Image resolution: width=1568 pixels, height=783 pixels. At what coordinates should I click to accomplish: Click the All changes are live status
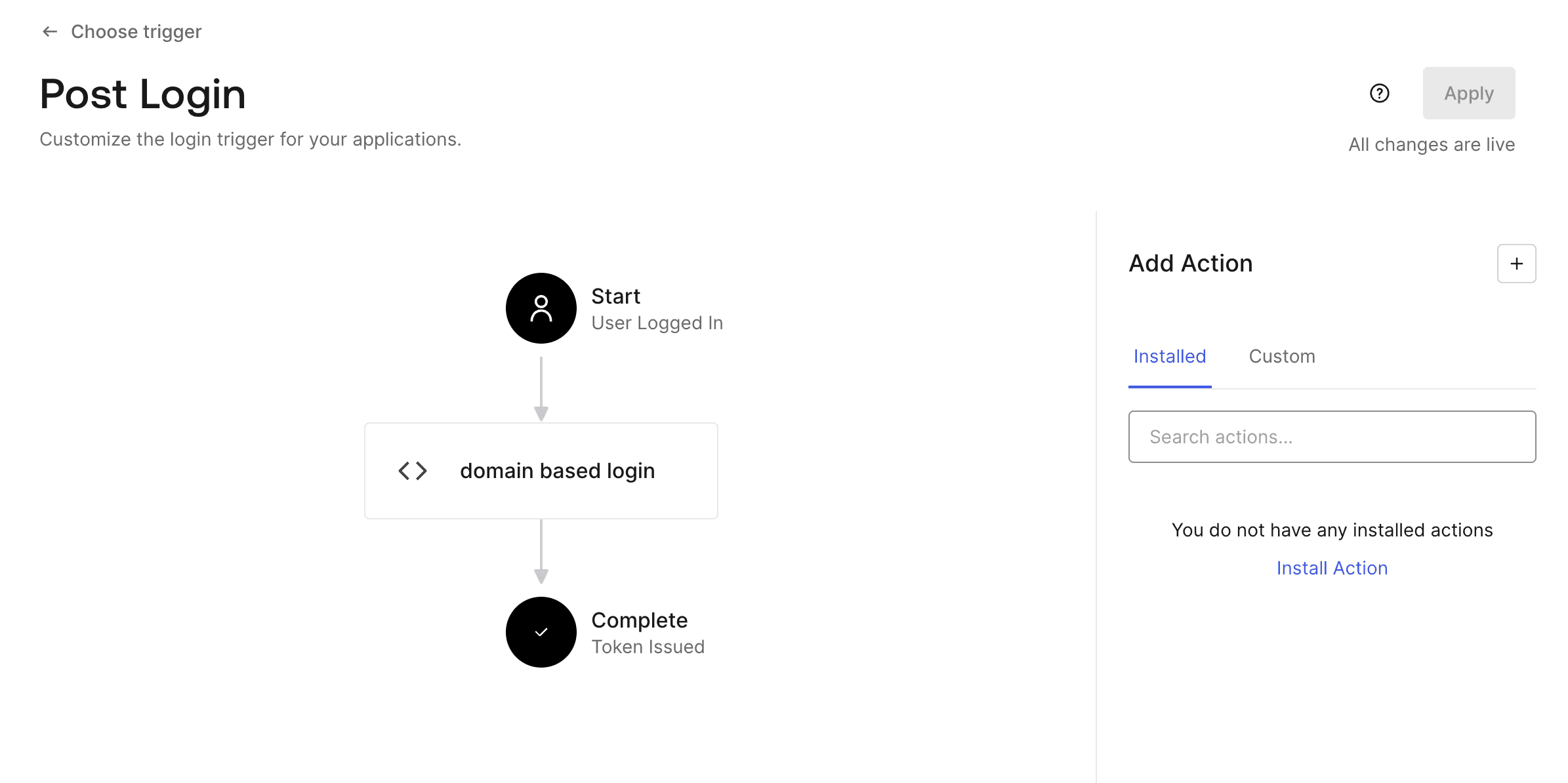1432,144
